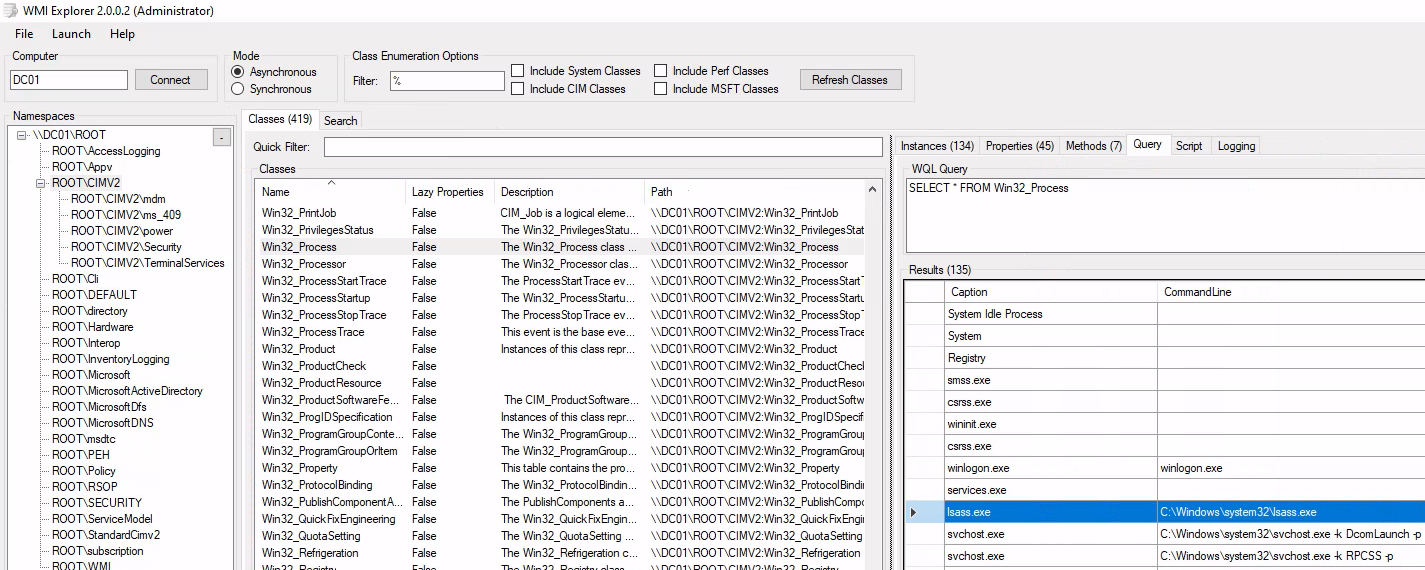Viewport: 1425px width, 570px height.
Task: Sort classes by the Name column header
Action: [276, 192]
